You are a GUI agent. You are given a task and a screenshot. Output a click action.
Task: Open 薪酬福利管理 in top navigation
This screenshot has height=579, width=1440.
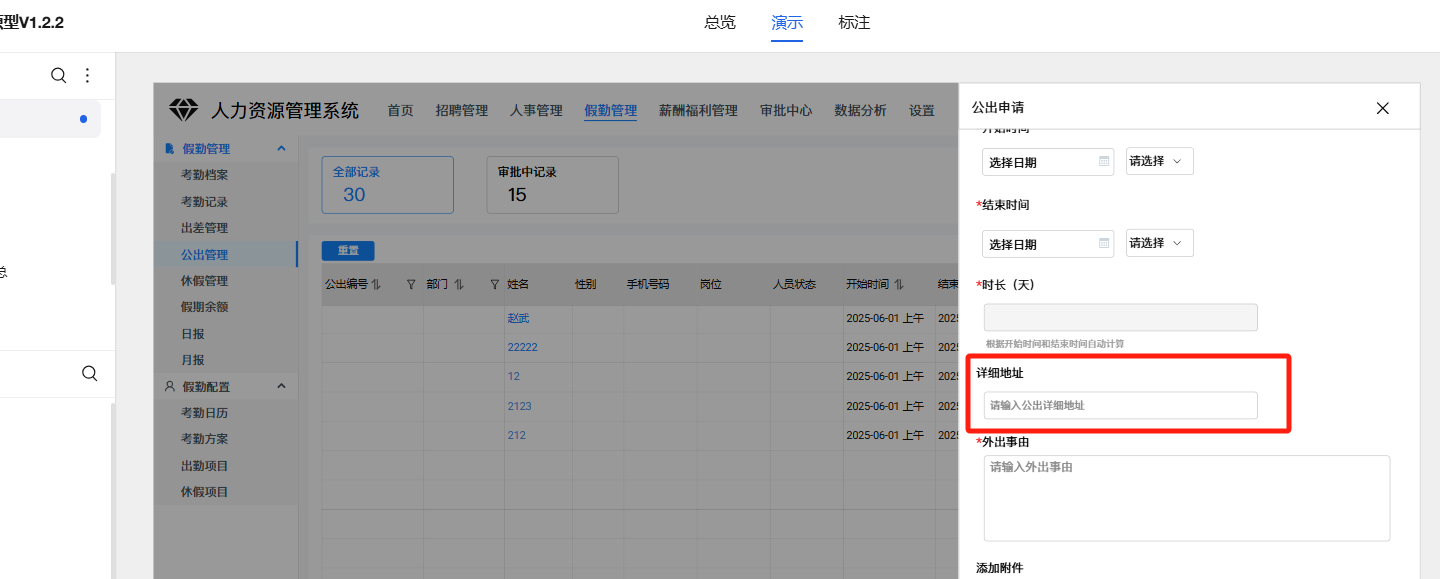(x=698, y=111)
